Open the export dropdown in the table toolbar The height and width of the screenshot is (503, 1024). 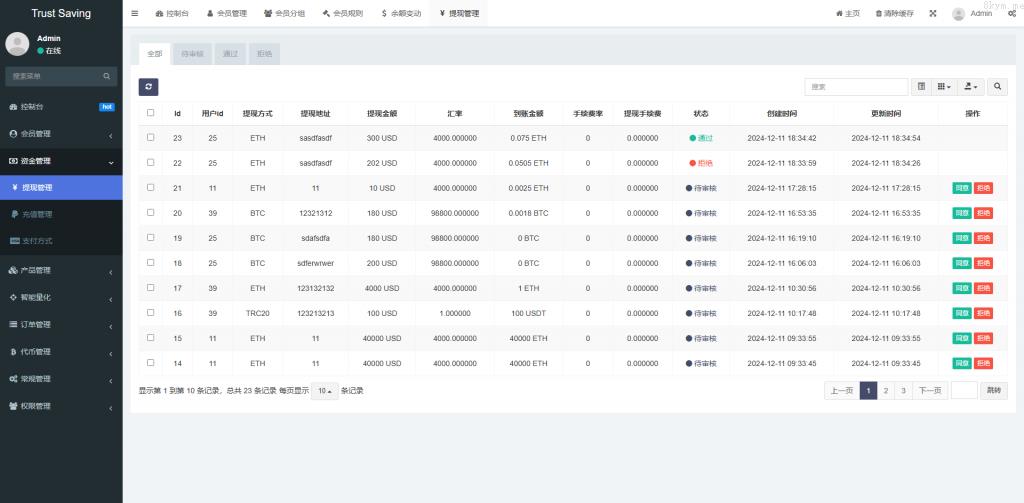pos(971,87)
